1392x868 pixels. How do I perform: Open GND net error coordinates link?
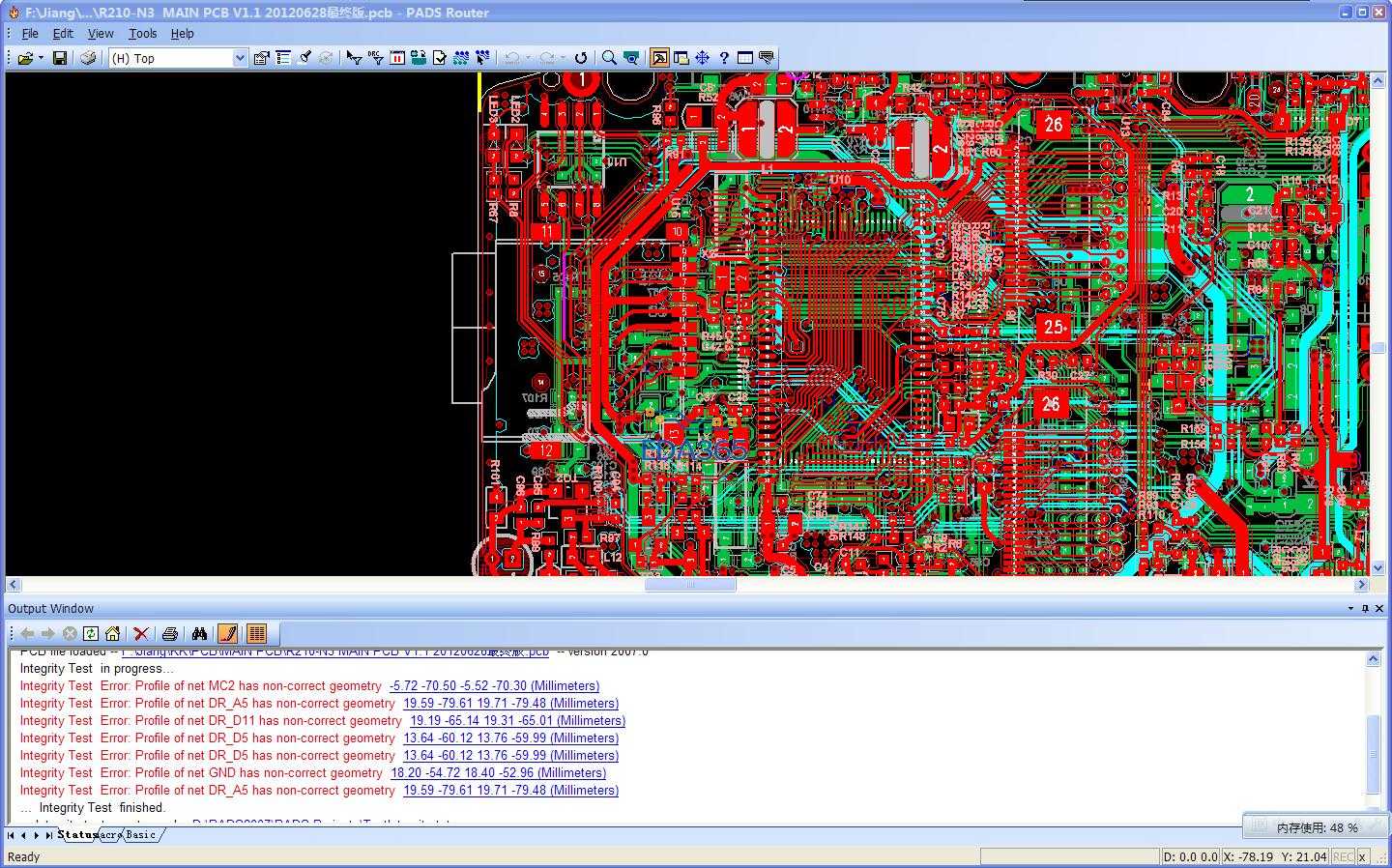coord(498,773)
